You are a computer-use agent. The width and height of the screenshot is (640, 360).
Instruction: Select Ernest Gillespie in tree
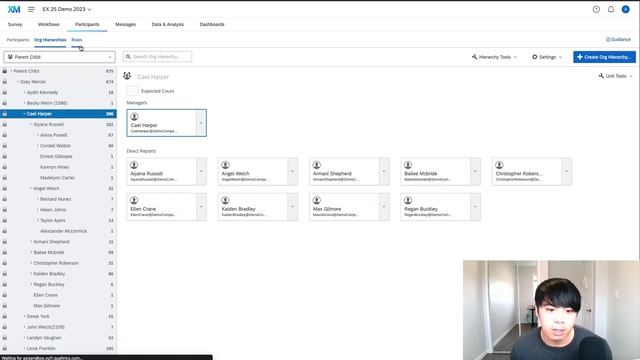56,156
